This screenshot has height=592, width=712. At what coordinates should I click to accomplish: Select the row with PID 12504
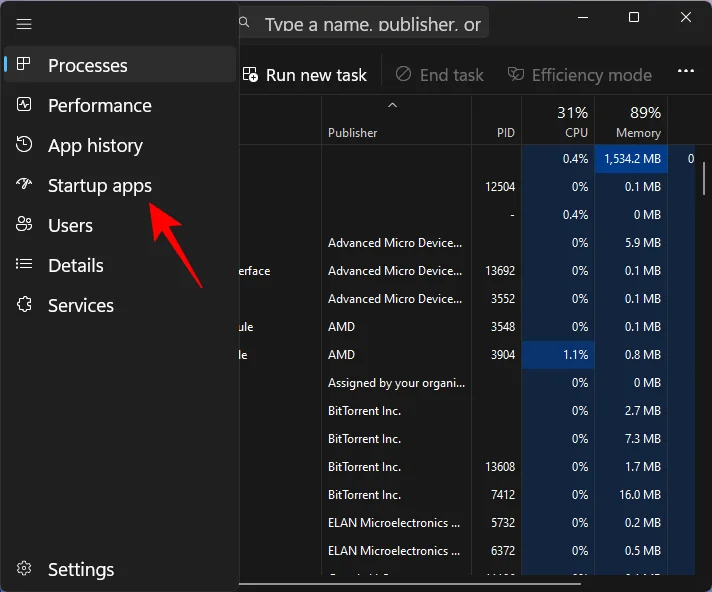[x=467, y=187]
